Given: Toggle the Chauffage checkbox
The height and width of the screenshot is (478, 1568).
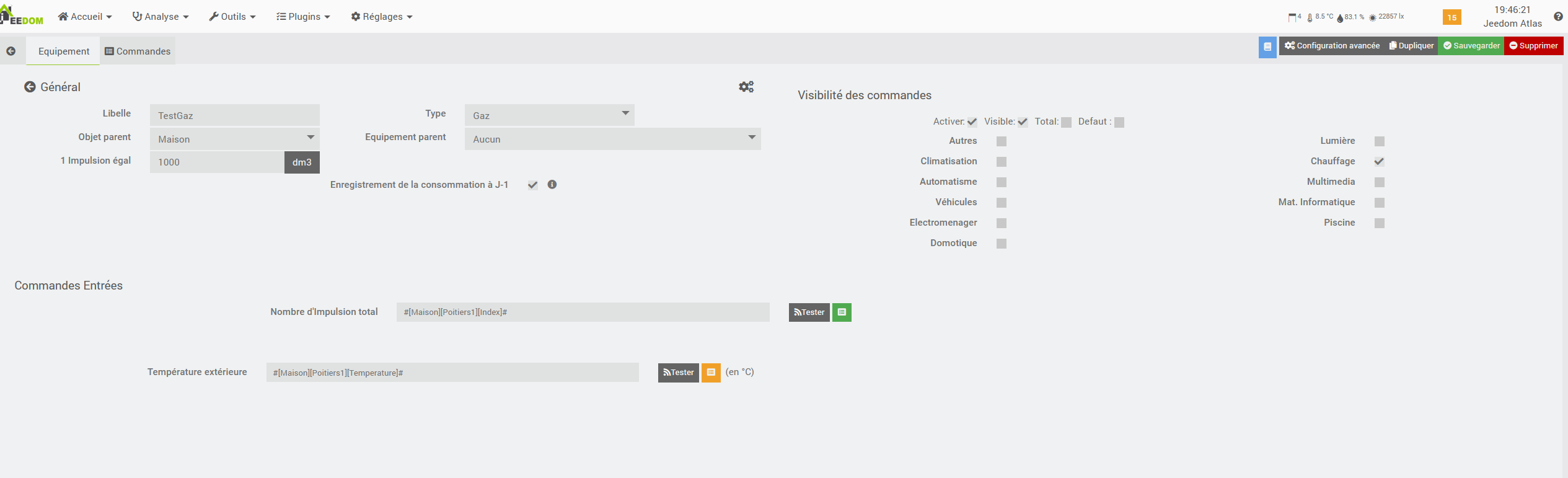Looking at the screenshot, I should pyautogui.click(x=1379, y=162).
